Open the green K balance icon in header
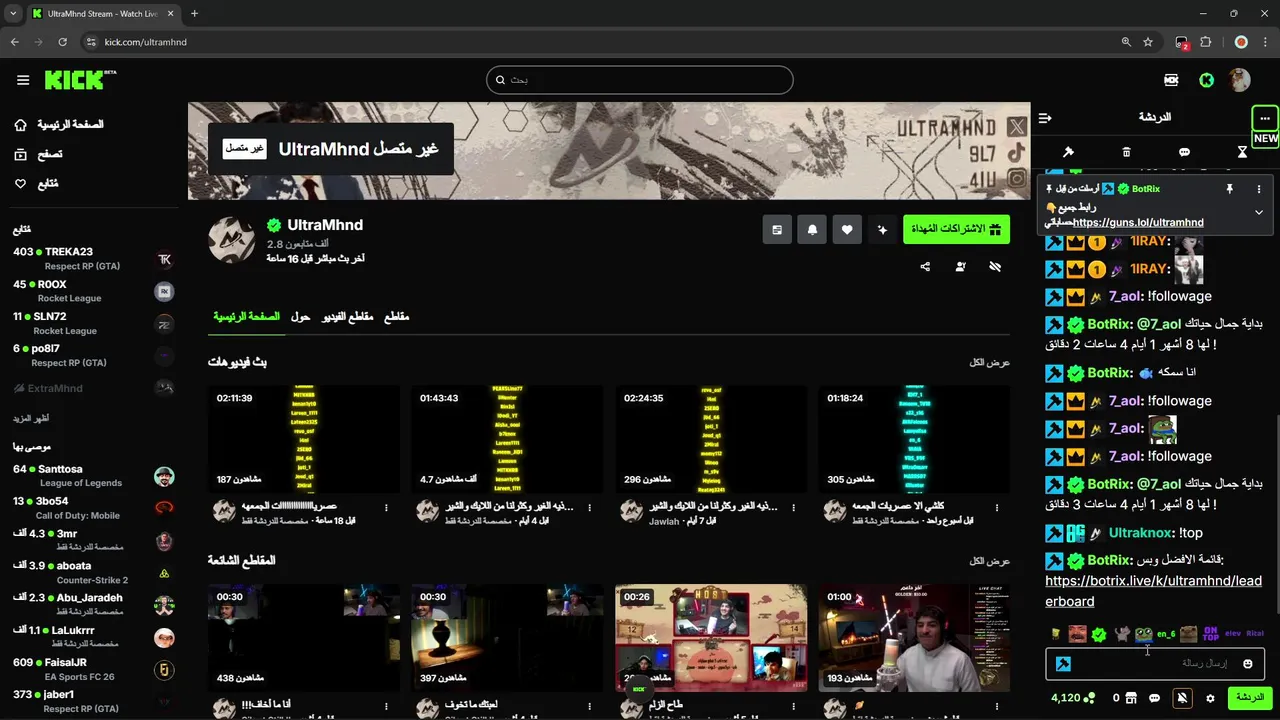 pyautogui.click(x=1207, y=80)
